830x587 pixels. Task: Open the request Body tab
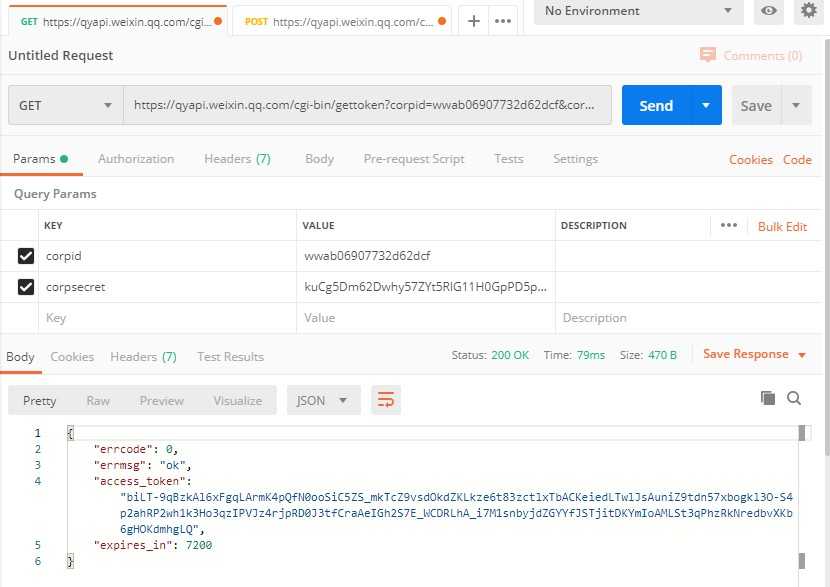click(x=319, y=159)
